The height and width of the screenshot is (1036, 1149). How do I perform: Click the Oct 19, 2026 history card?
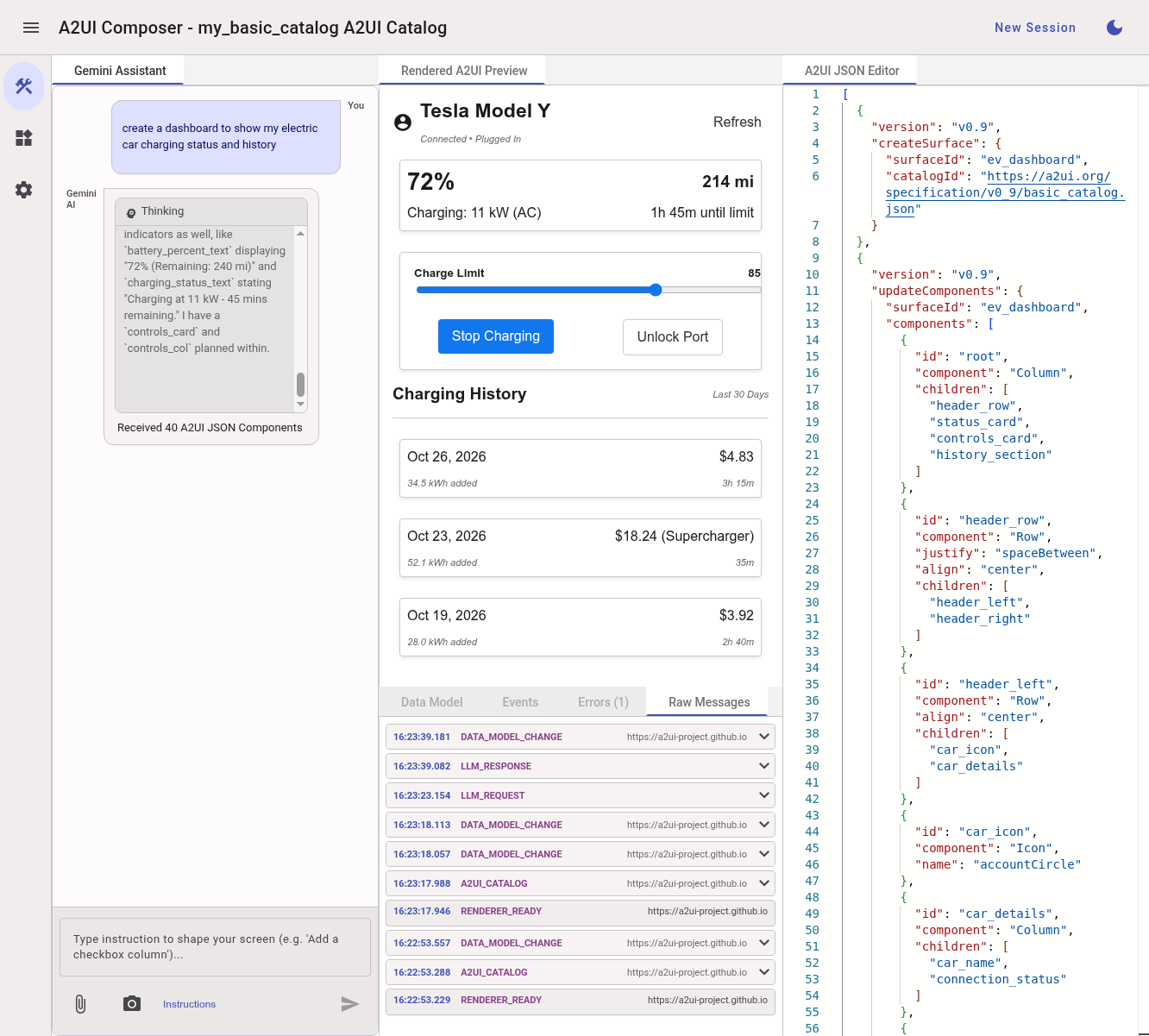pyautogui.click(x=581, y=627)
